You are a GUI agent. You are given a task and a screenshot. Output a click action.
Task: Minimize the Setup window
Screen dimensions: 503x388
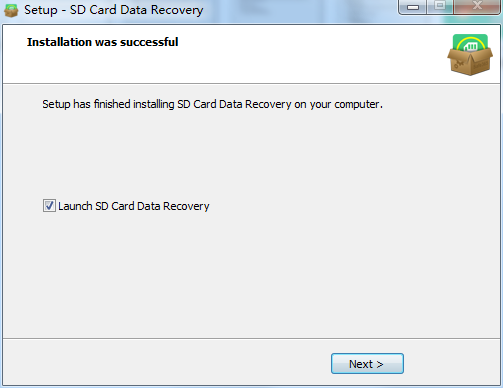tap(412, 7)
